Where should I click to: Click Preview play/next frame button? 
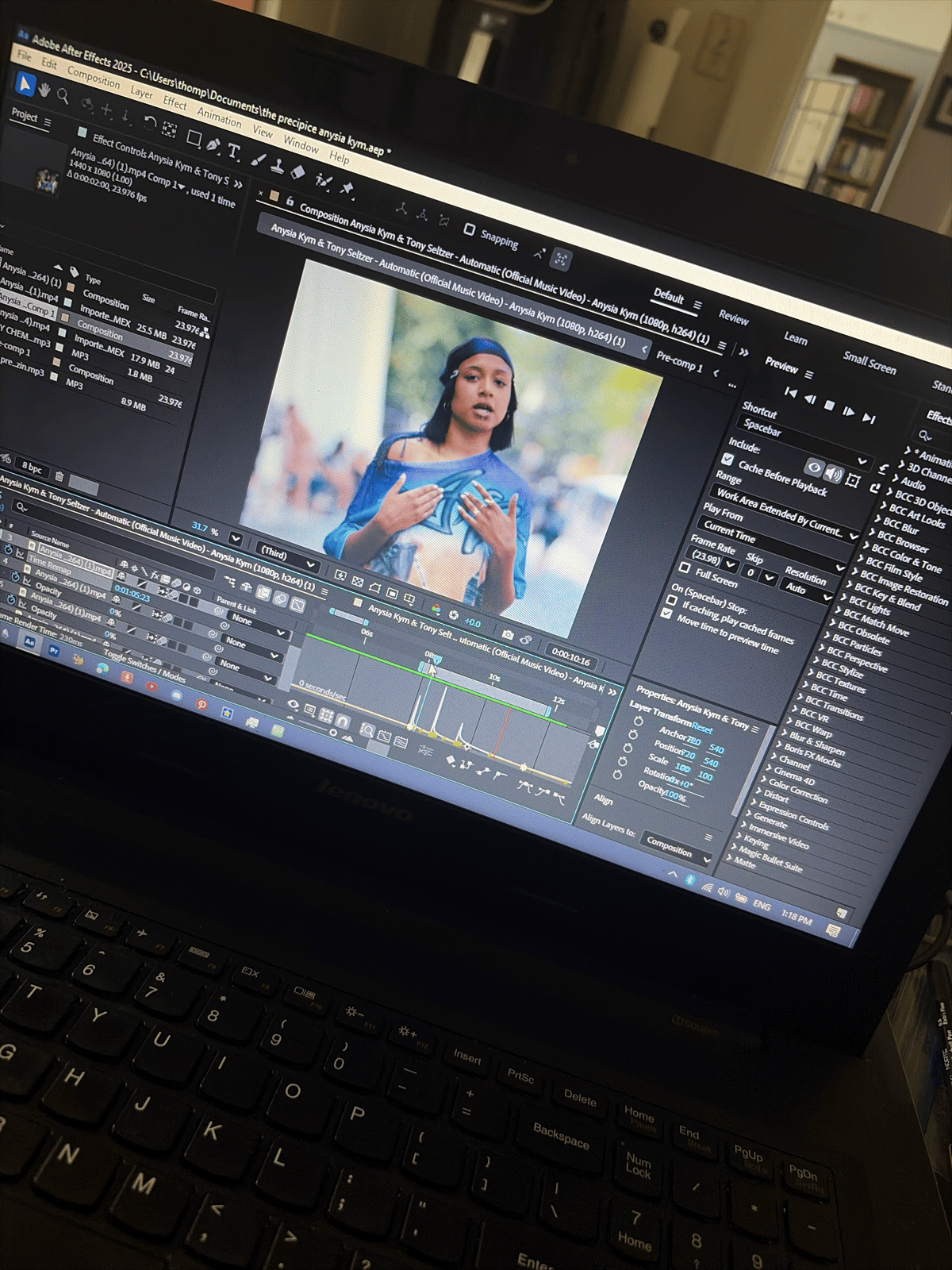[x=849, y=411]
